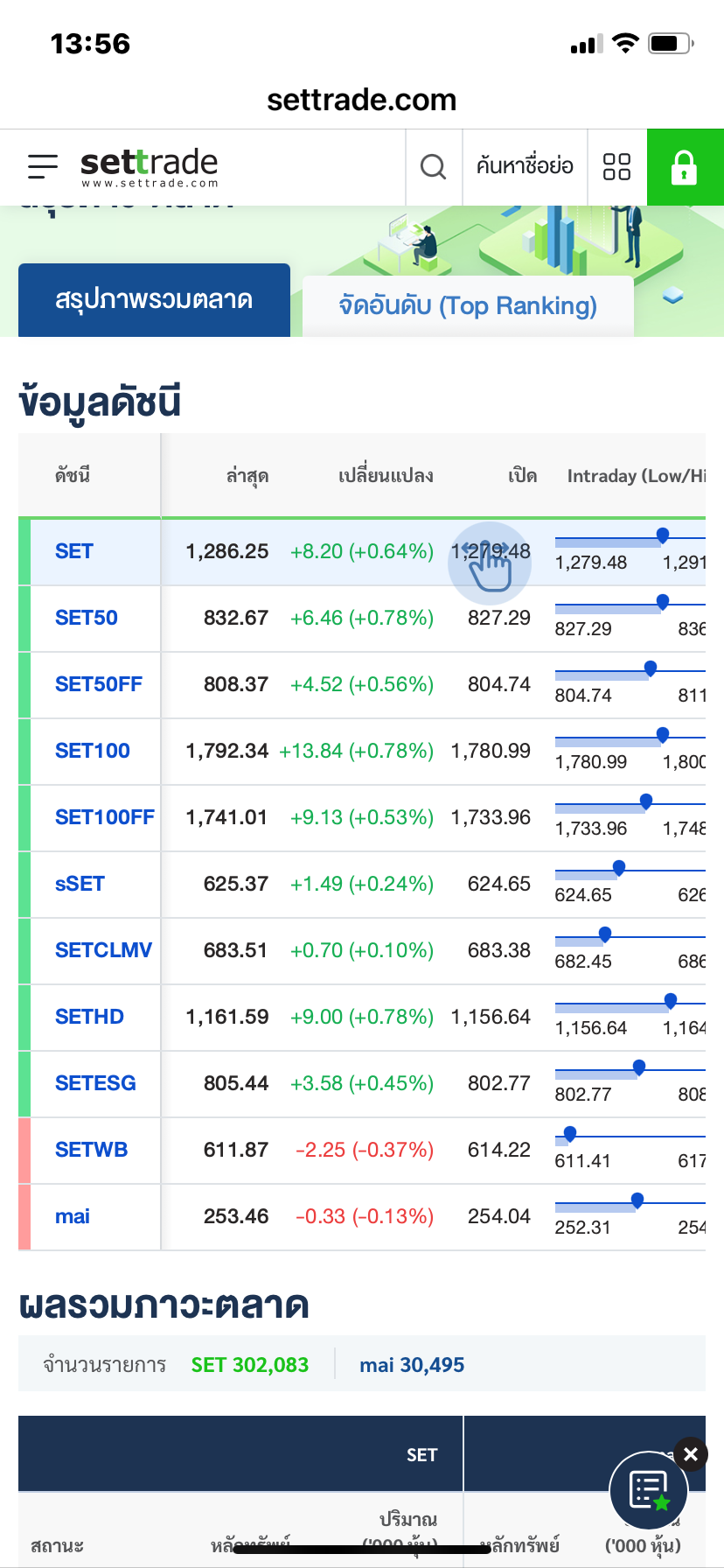Image resolution: width=724 pixels, height=1568 pixels.
Task: Switch to จัดอันดับ (Top Ranking) tab
Action: click(x=468, y=306)
